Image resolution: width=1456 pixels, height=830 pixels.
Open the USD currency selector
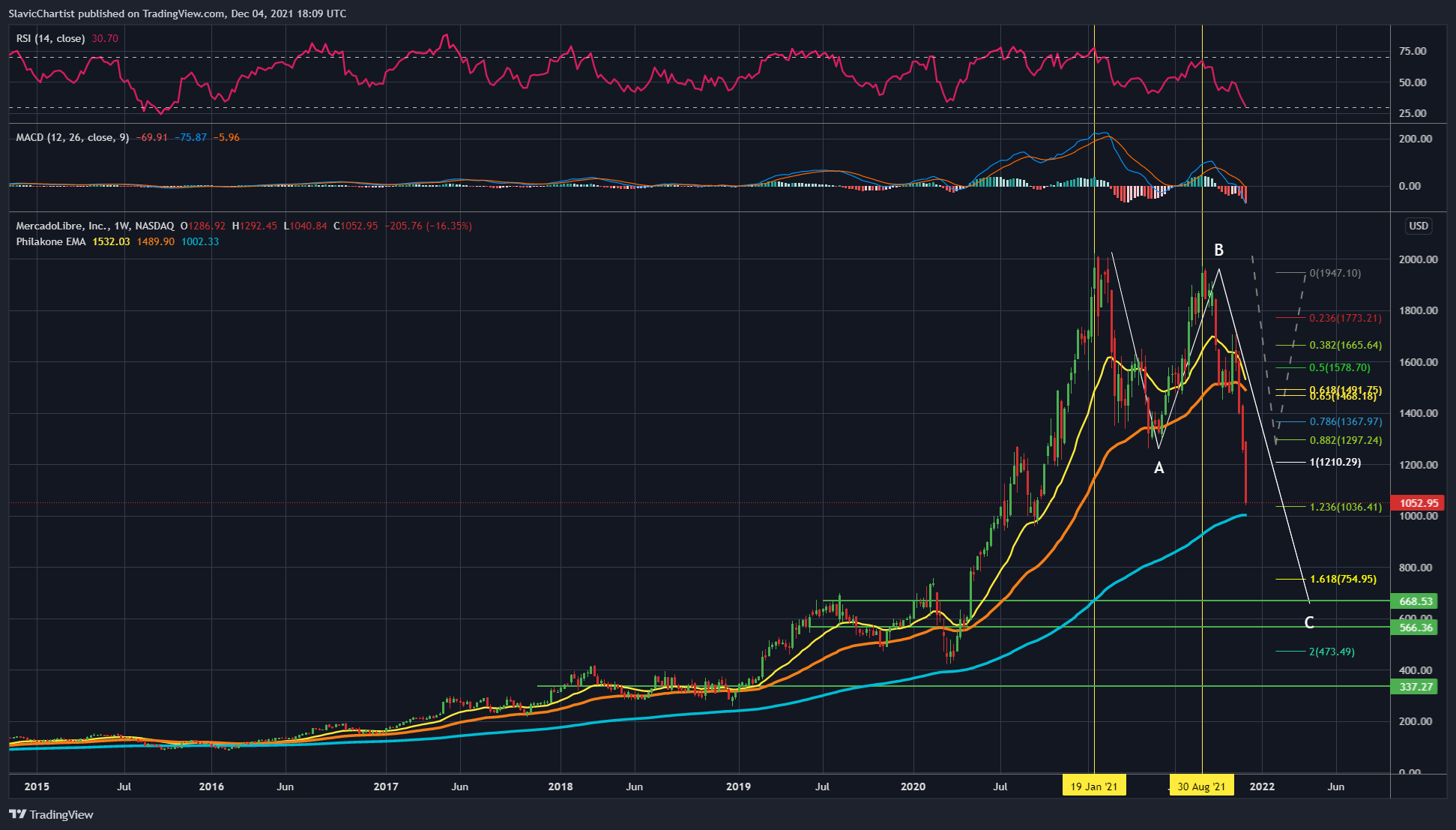1419,226
